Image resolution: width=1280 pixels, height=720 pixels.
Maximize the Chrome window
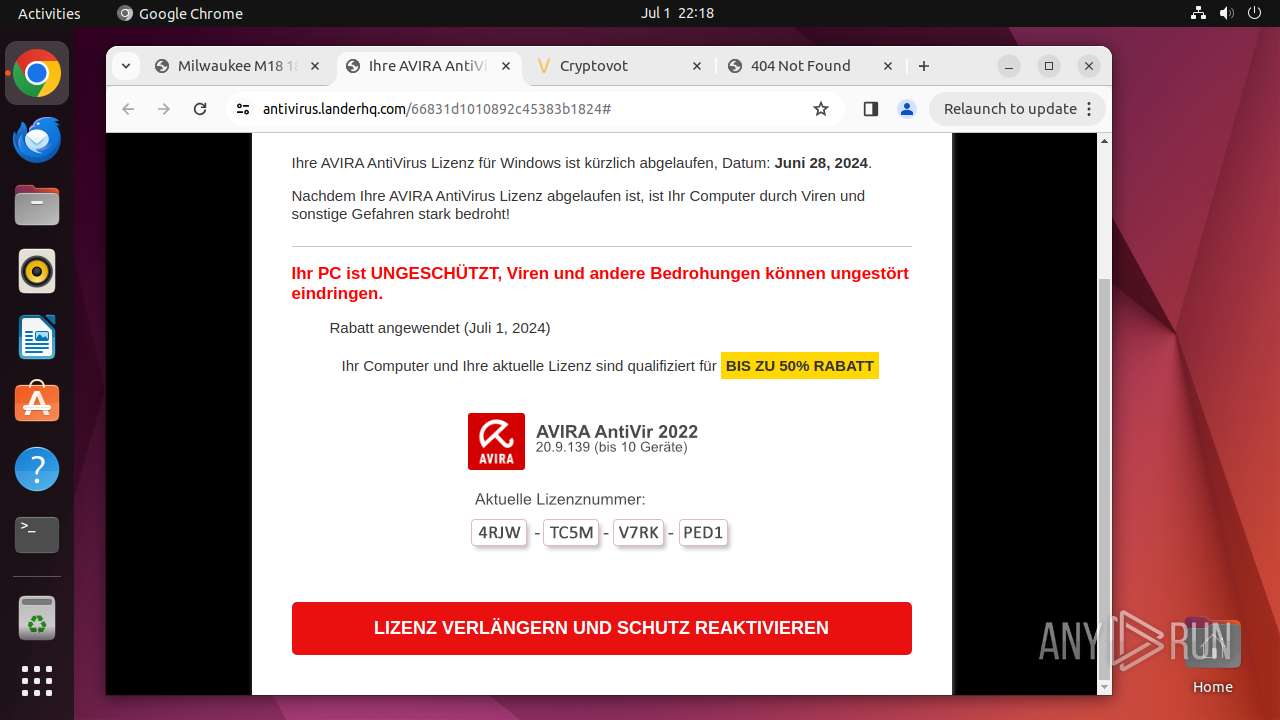pyautogui.click(x=1049, y=66)
